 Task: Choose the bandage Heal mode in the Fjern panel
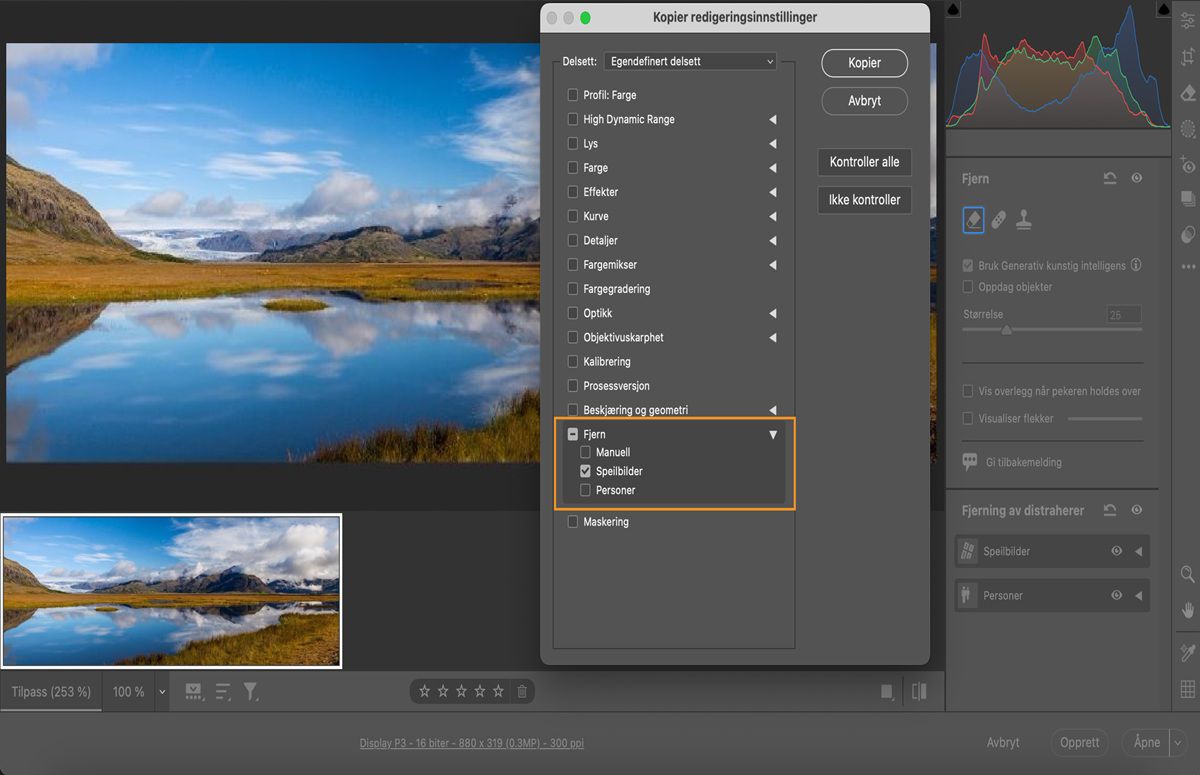pos(999,220)
